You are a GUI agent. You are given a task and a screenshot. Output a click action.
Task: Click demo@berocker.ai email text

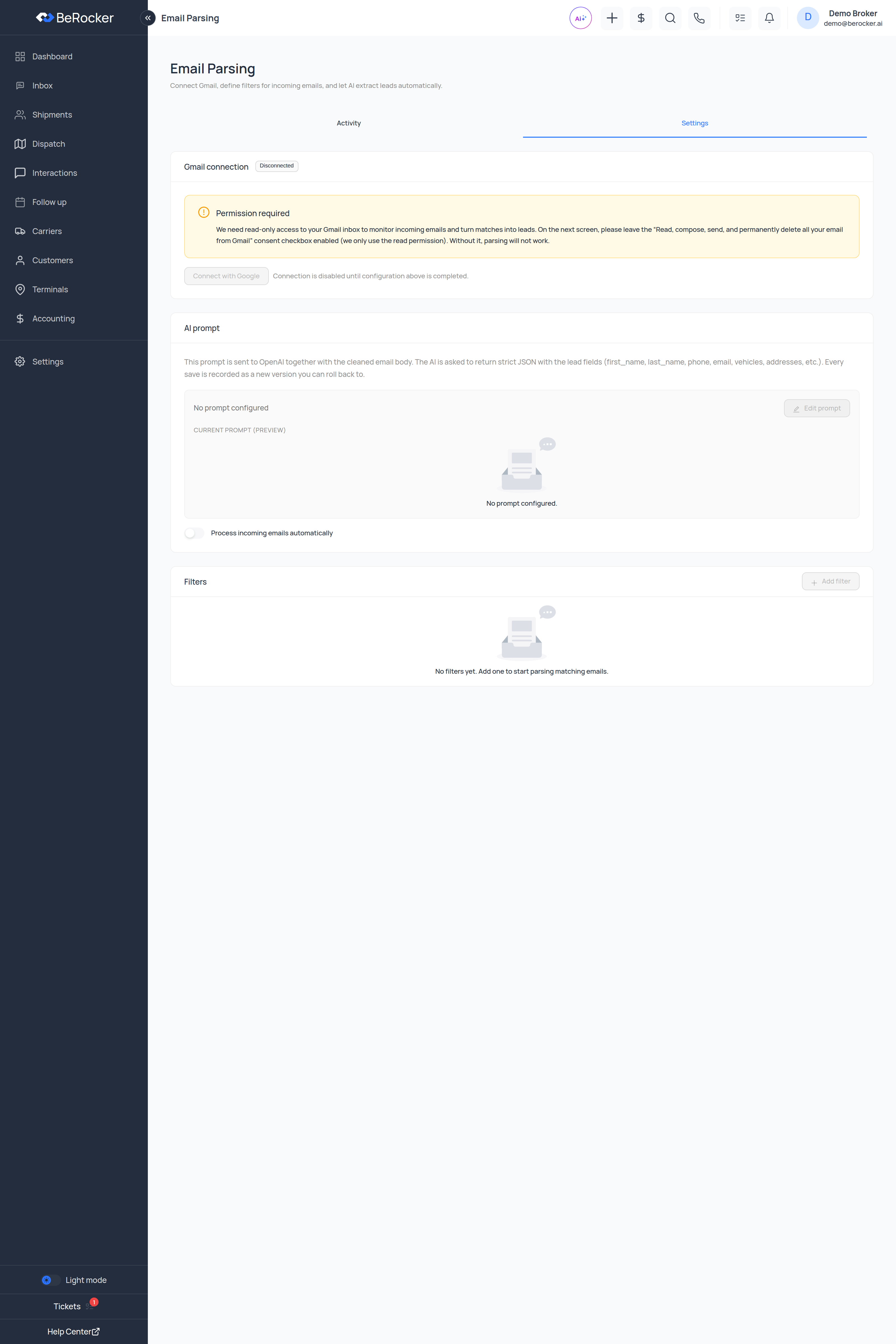[x=853, y=24]
